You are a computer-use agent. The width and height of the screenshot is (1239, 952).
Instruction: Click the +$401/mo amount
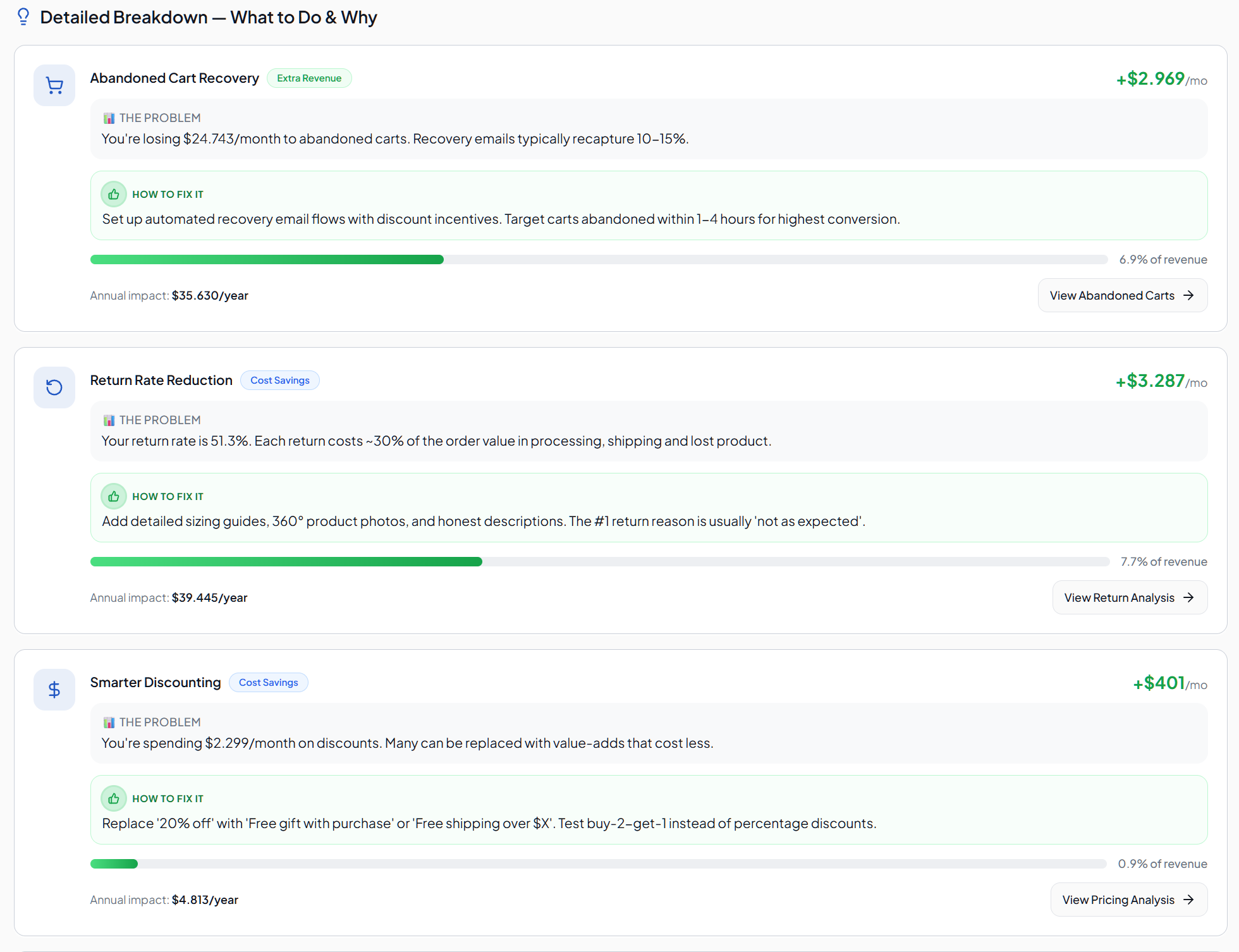coord(1170,683)
